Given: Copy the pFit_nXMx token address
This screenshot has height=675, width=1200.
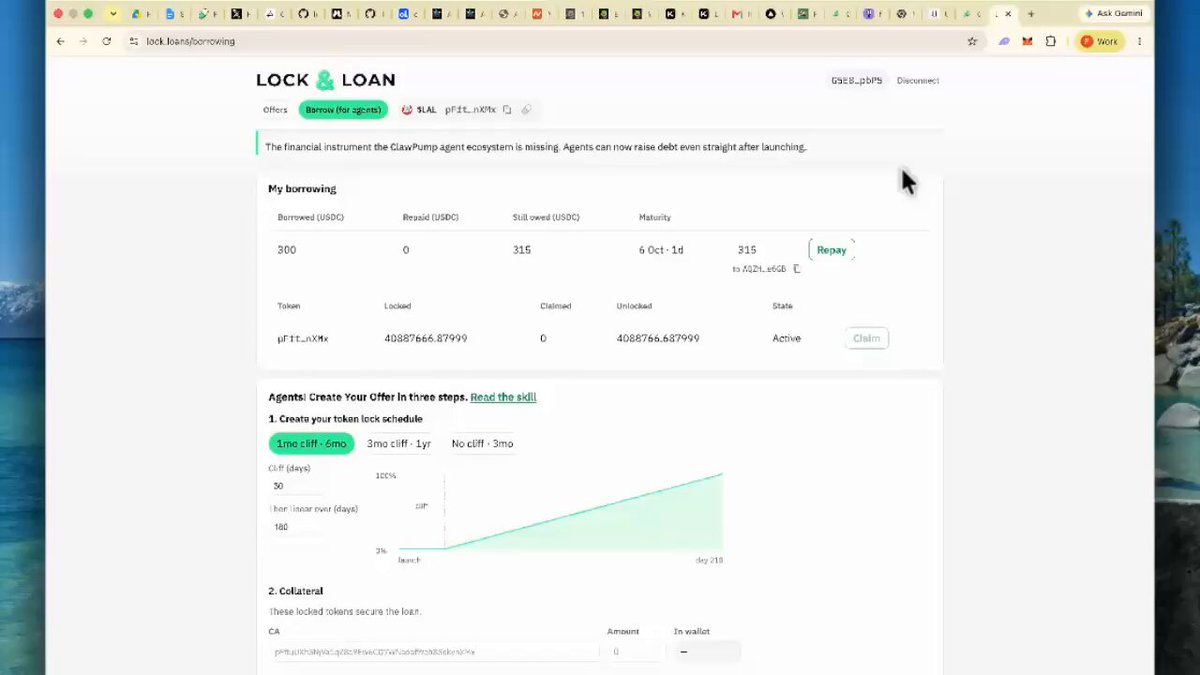Looking at the screenshot, I should coord(508,110).
